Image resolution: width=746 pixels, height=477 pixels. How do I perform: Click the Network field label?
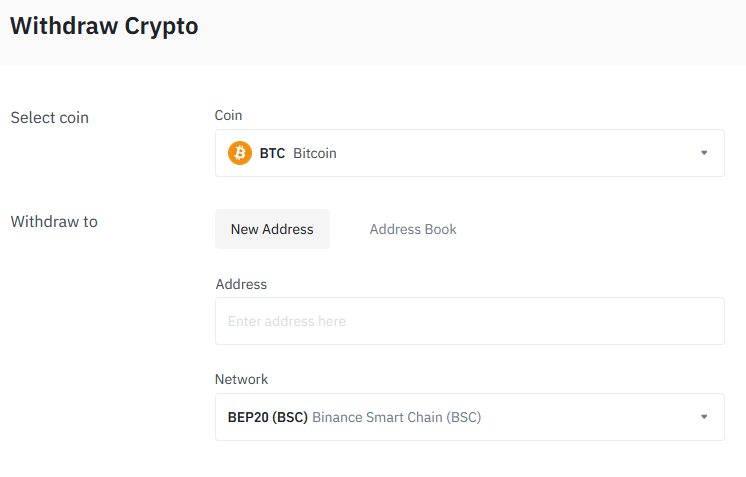(x=241, y=379)
